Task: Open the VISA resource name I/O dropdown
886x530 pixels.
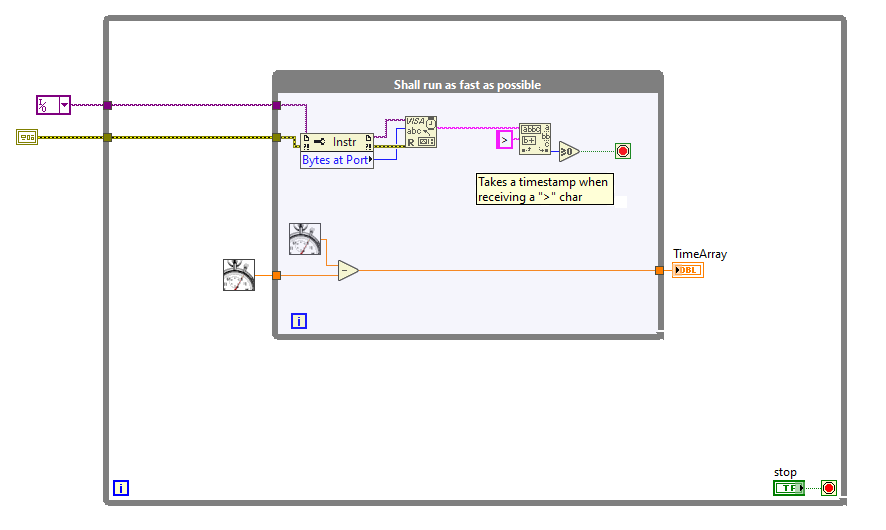Action: coord(64,105)
